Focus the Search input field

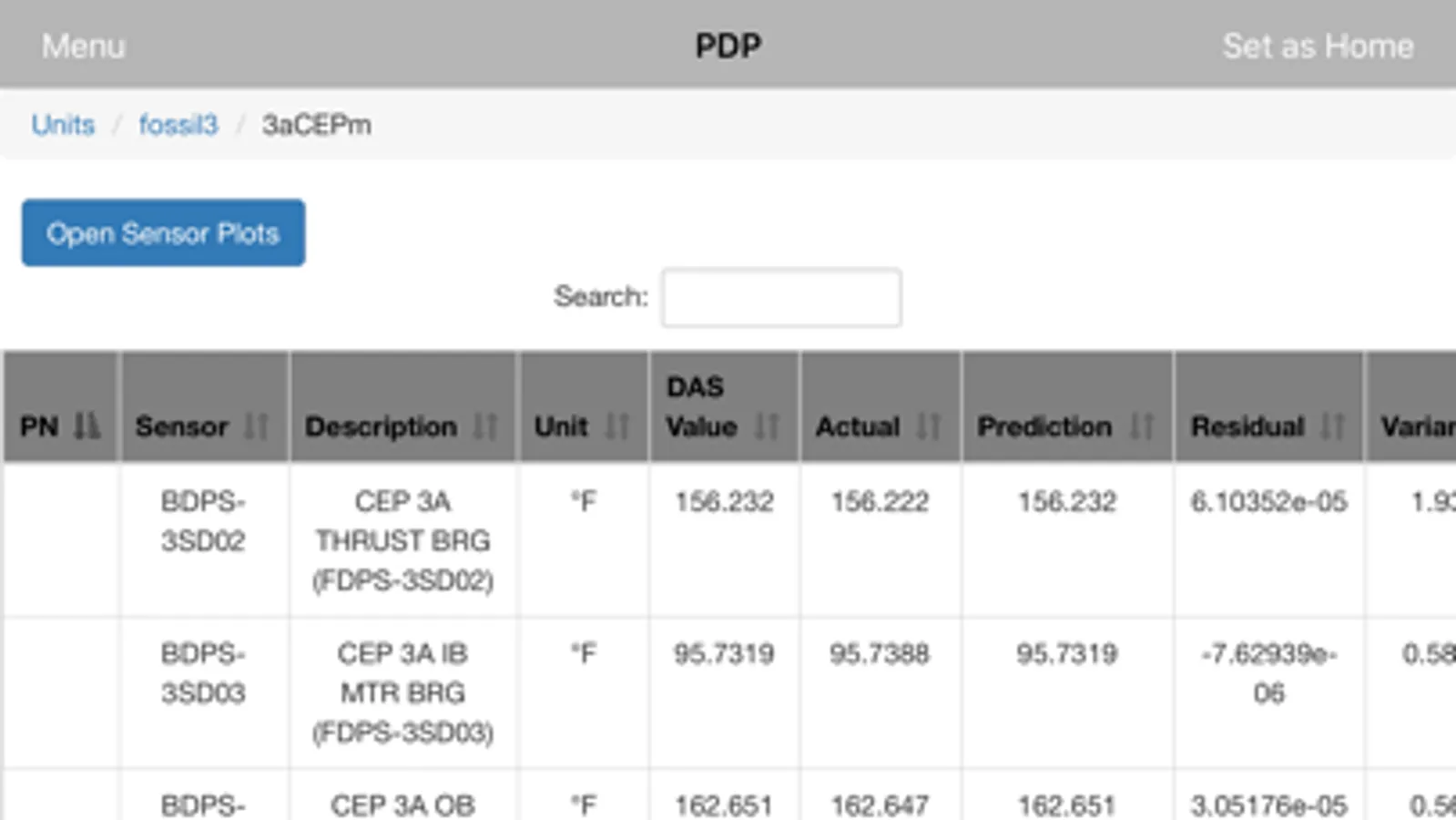[x=781, y=298]
